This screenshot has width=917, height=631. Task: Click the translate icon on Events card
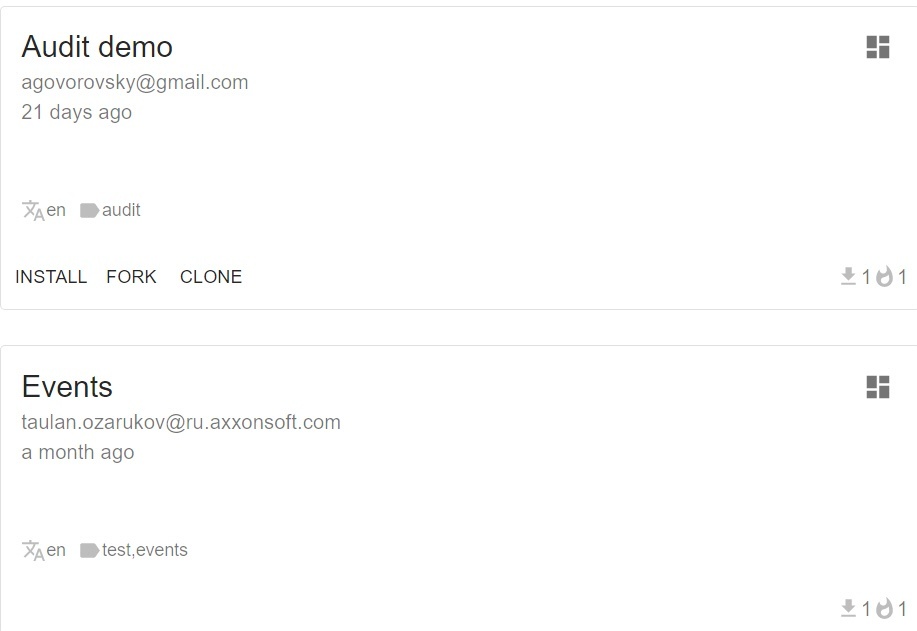point(33,551)
